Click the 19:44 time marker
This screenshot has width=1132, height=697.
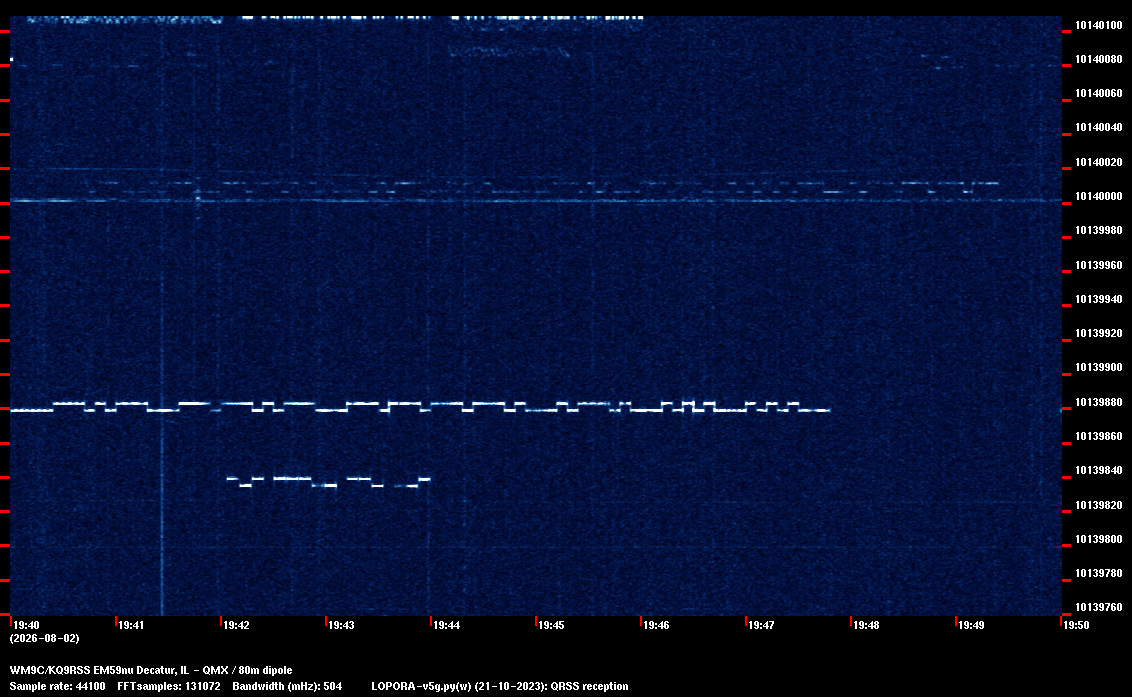446,625
